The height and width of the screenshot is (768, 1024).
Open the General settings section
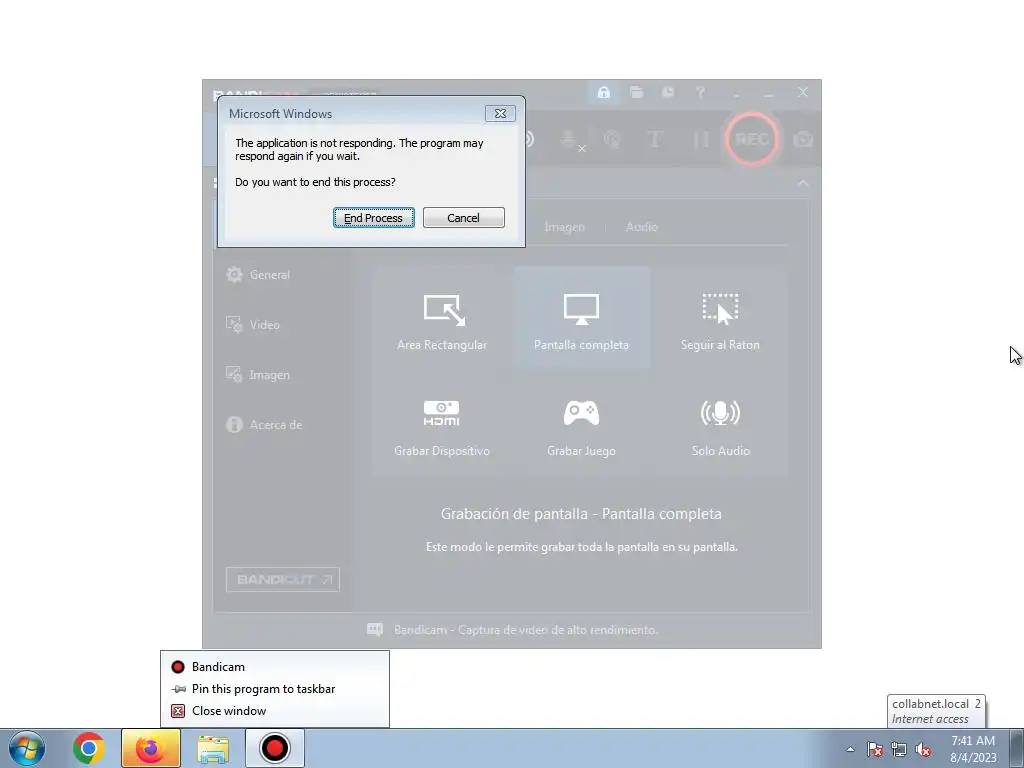tap(258, 275)
